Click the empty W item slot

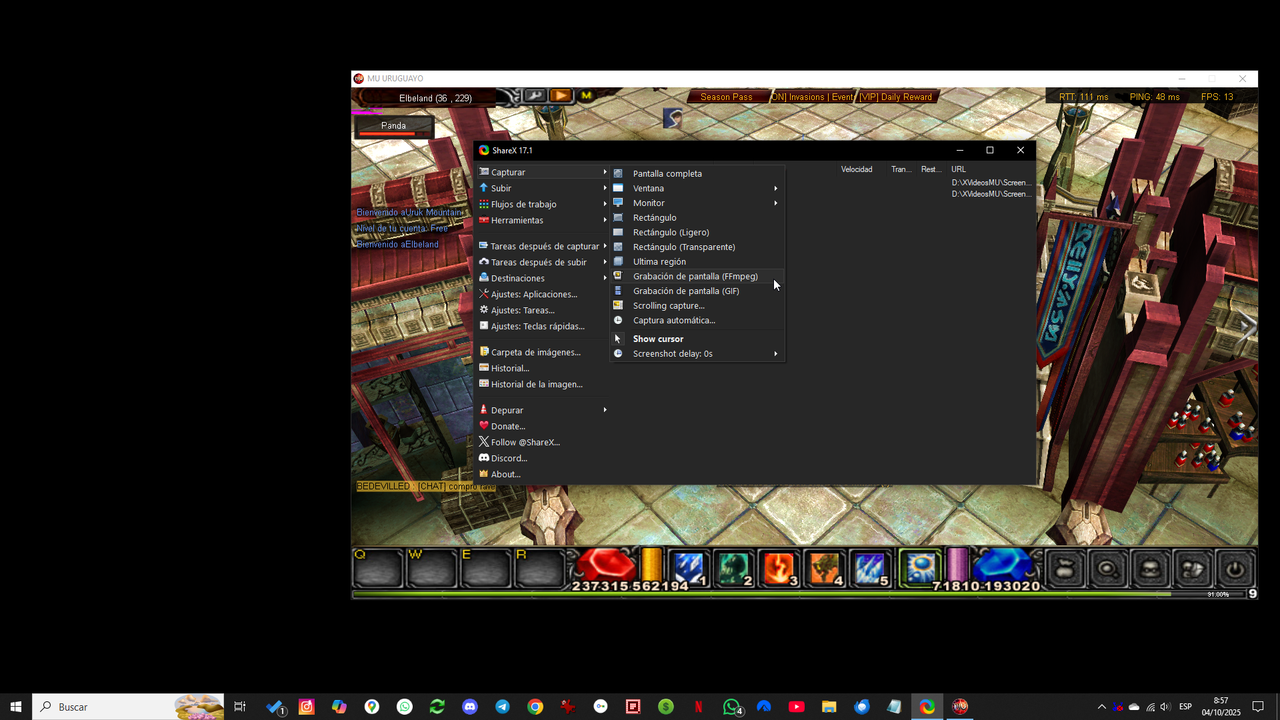[432, 569]
